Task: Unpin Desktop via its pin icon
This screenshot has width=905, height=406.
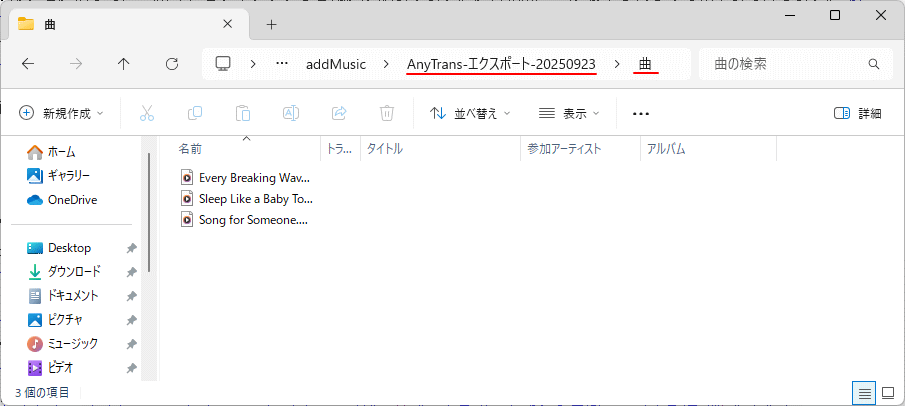Action: pos(131,248)
